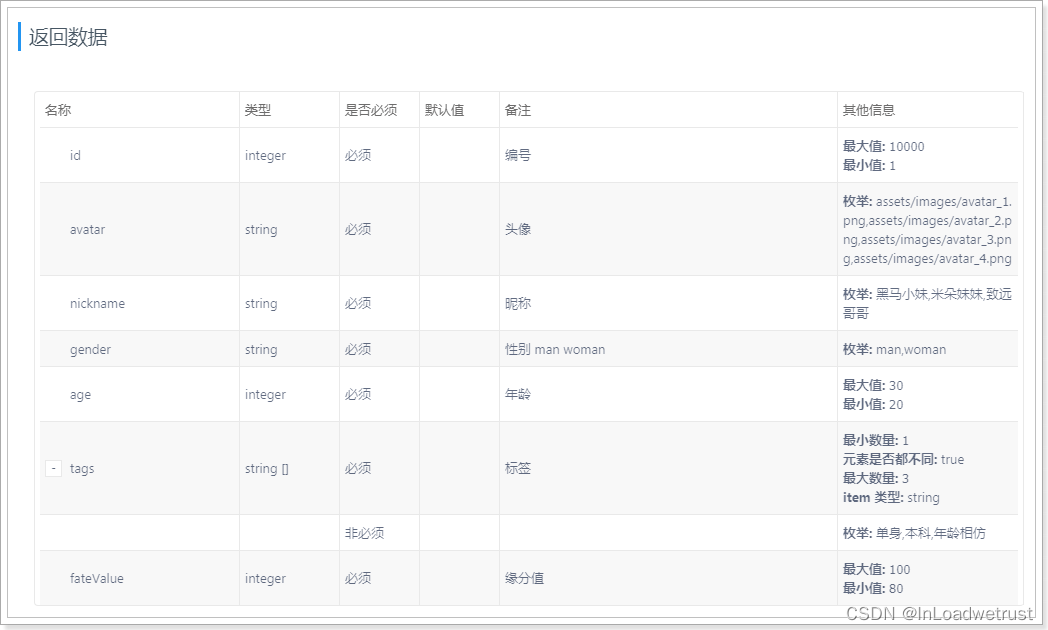Select the nickname field name

(x=98, y=303)
